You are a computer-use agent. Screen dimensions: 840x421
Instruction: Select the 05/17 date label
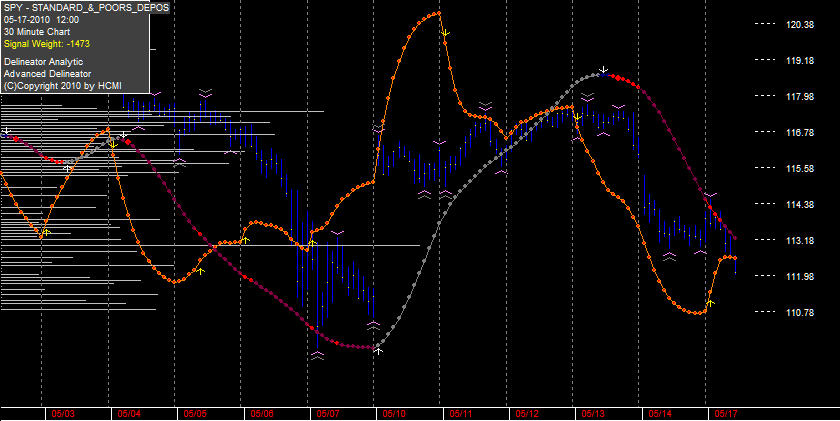(x=726, y=414)
